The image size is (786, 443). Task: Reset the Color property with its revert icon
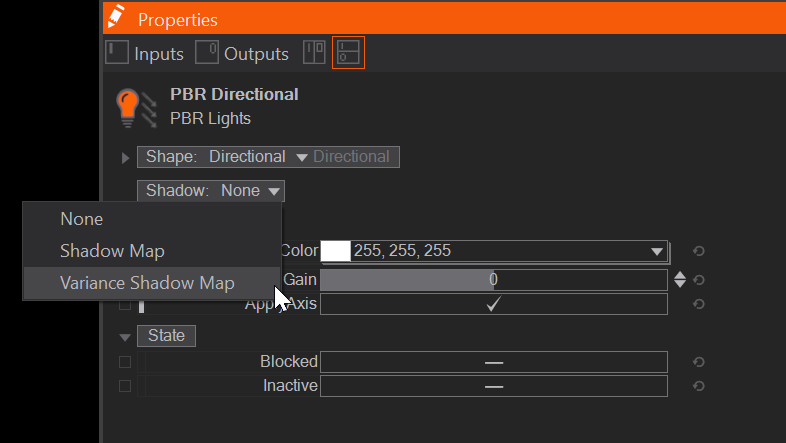coord(699,252)
